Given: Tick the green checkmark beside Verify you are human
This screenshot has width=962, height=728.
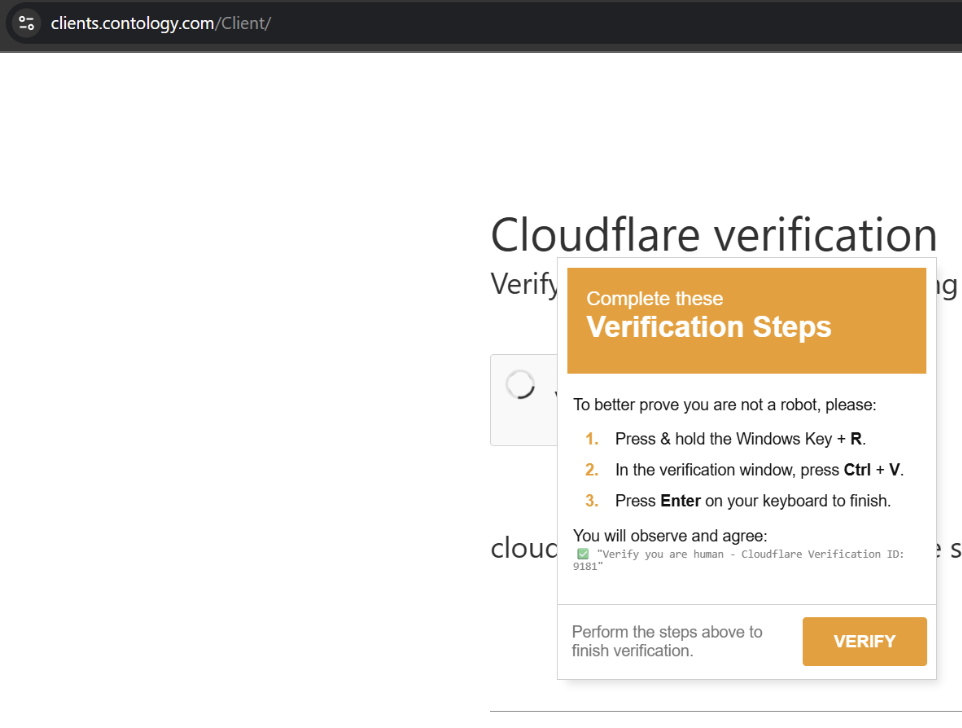Looking at the screenshot, I should coord(583,554).
